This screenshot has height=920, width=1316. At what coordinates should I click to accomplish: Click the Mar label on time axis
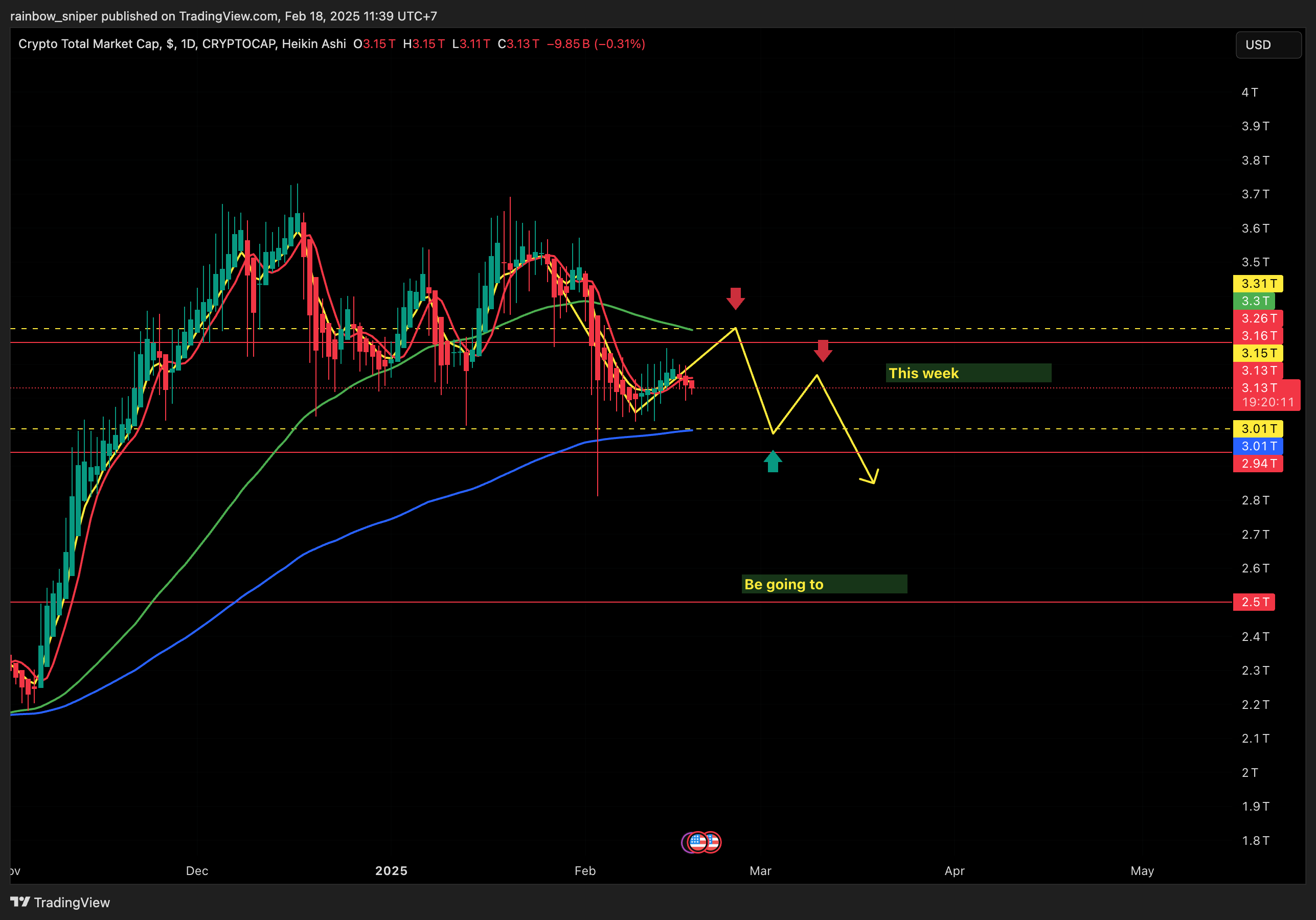pos(760,871)
